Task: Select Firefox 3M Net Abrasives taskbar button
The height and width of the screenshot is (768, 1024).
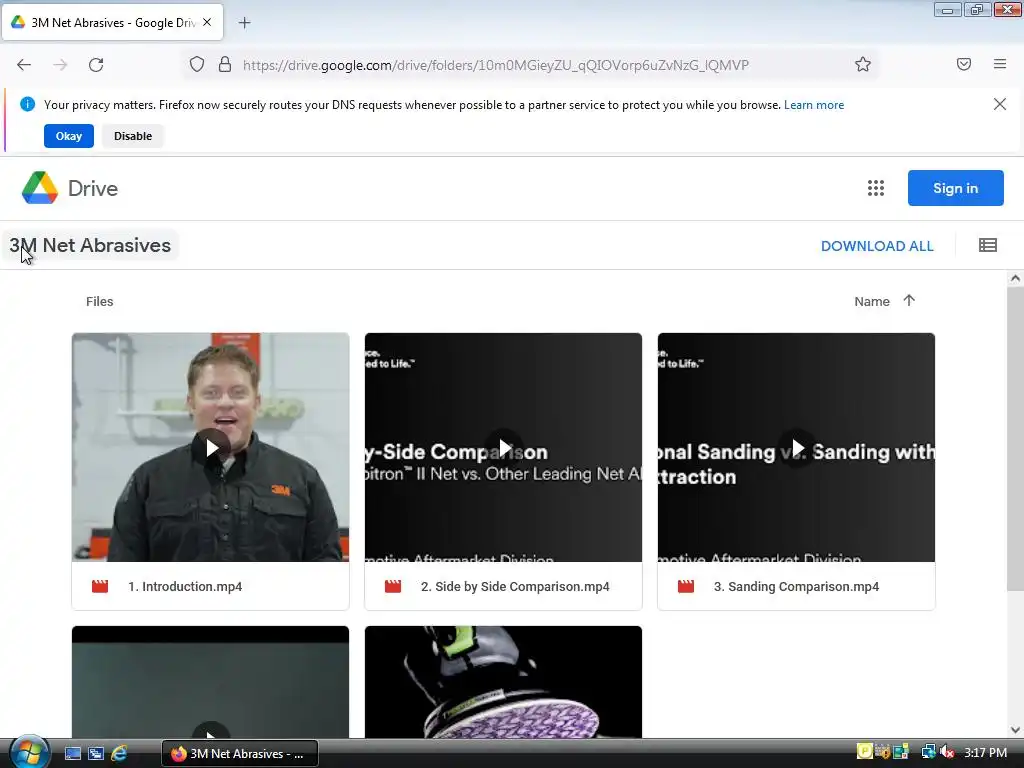Action: (x=240, y=754)
